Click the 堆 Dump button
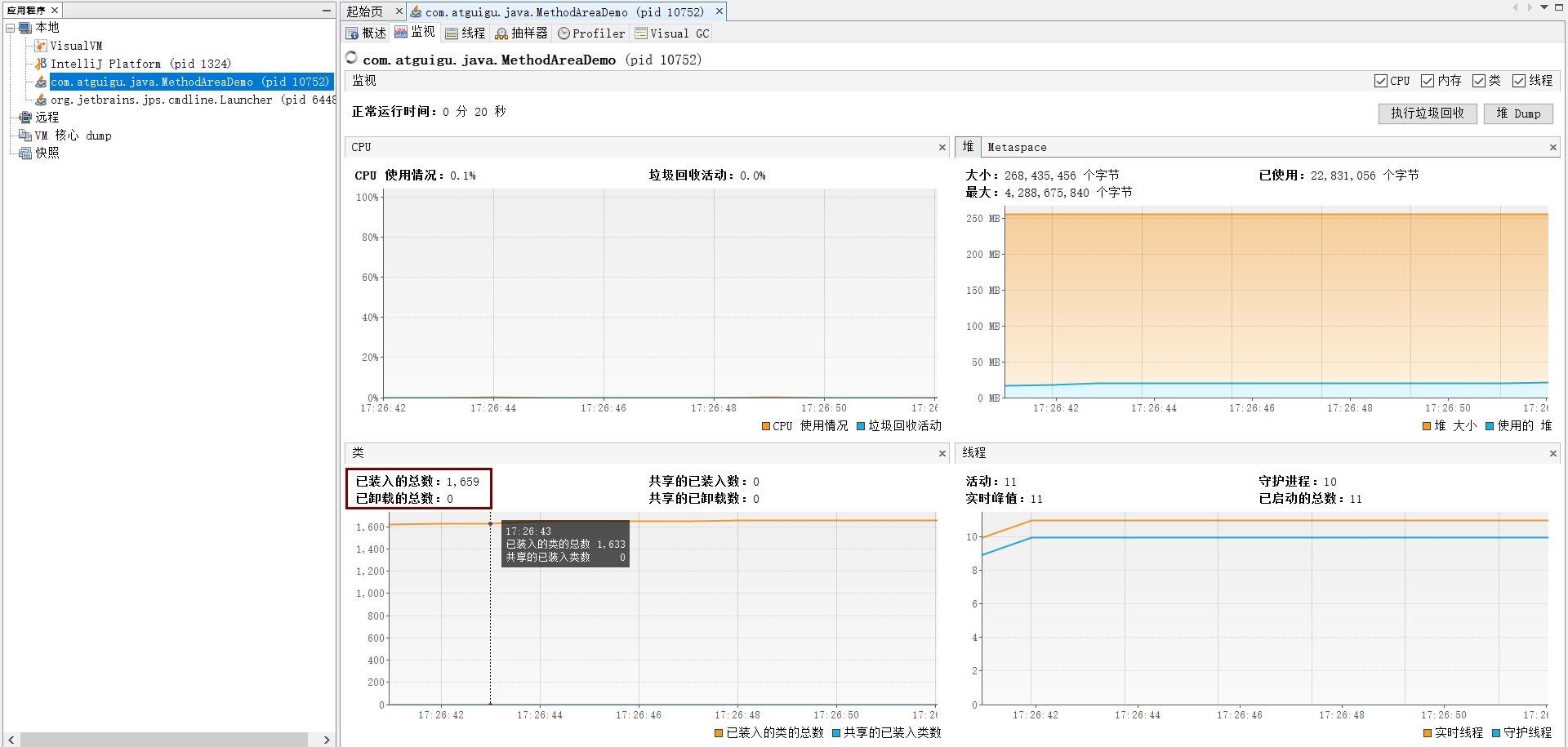The image size is (1568, 747). (1518, 113)
